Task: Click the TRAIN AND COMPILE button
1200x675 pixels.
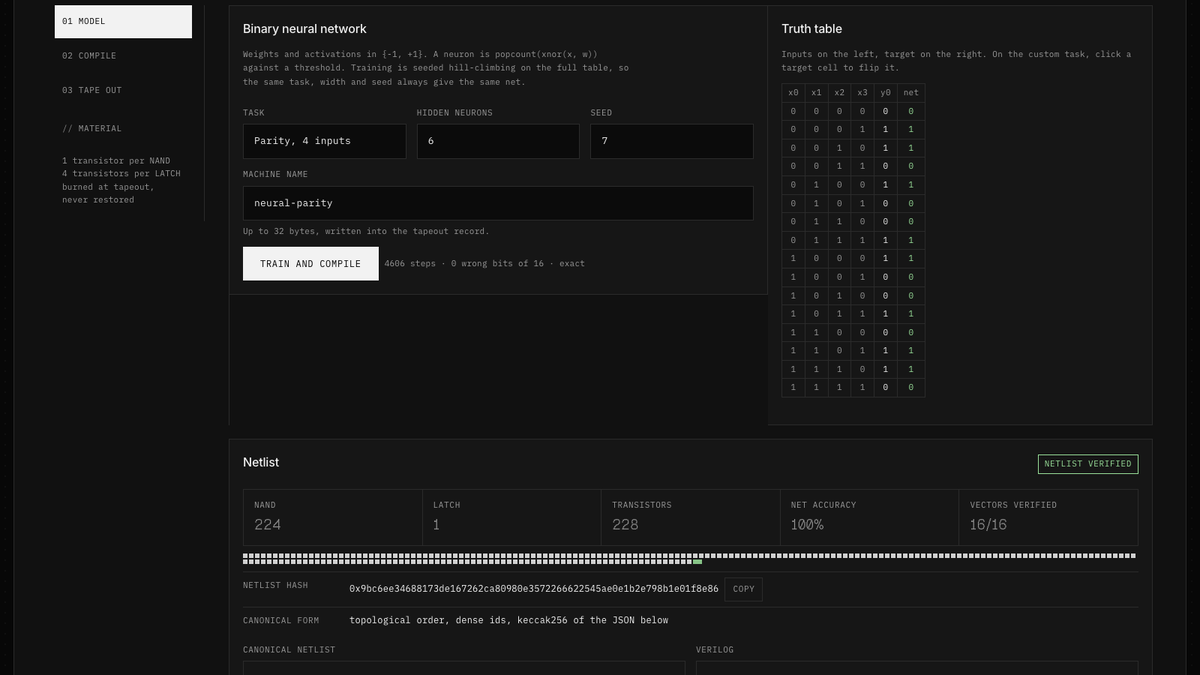Action: click(x=311, y=264)
